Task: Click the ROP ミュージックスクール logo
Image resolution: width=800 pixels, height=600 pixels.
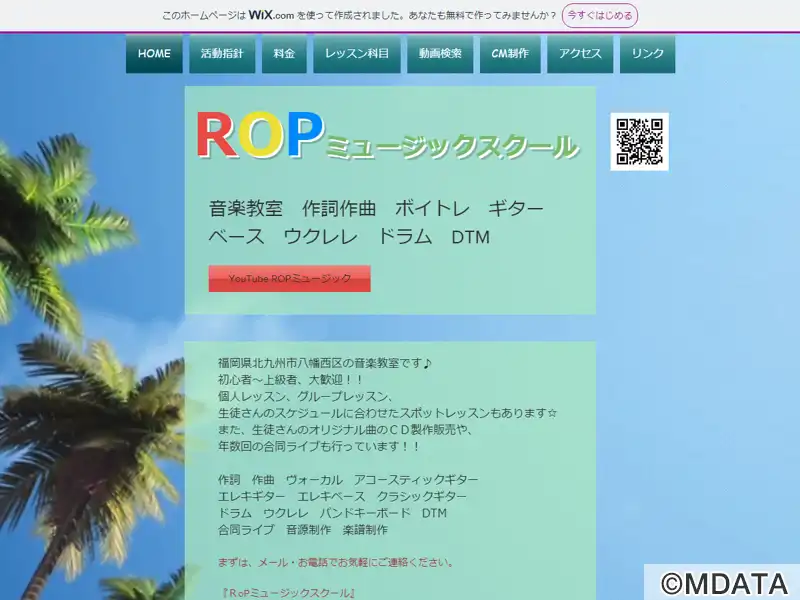Action: point(388,135)
